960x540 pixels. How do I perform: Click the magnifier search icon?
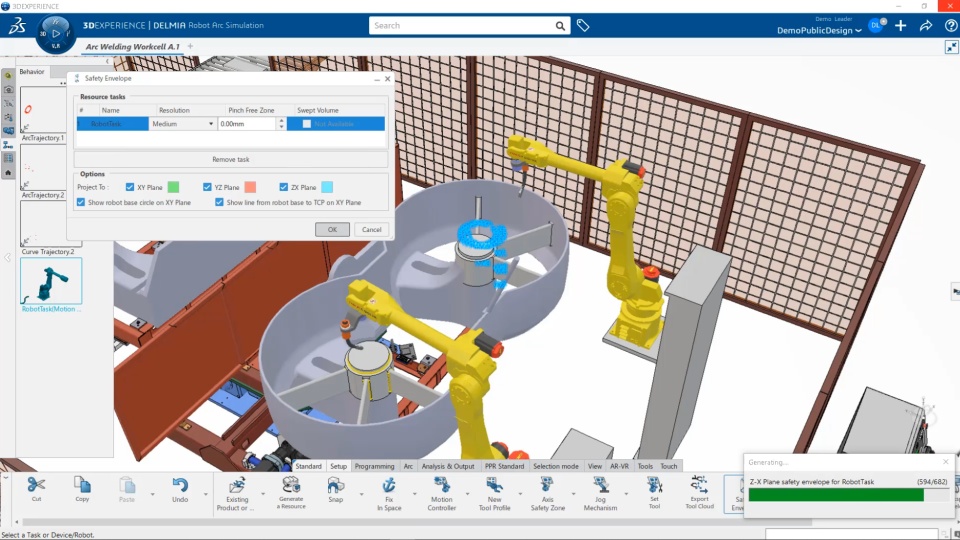560,26
